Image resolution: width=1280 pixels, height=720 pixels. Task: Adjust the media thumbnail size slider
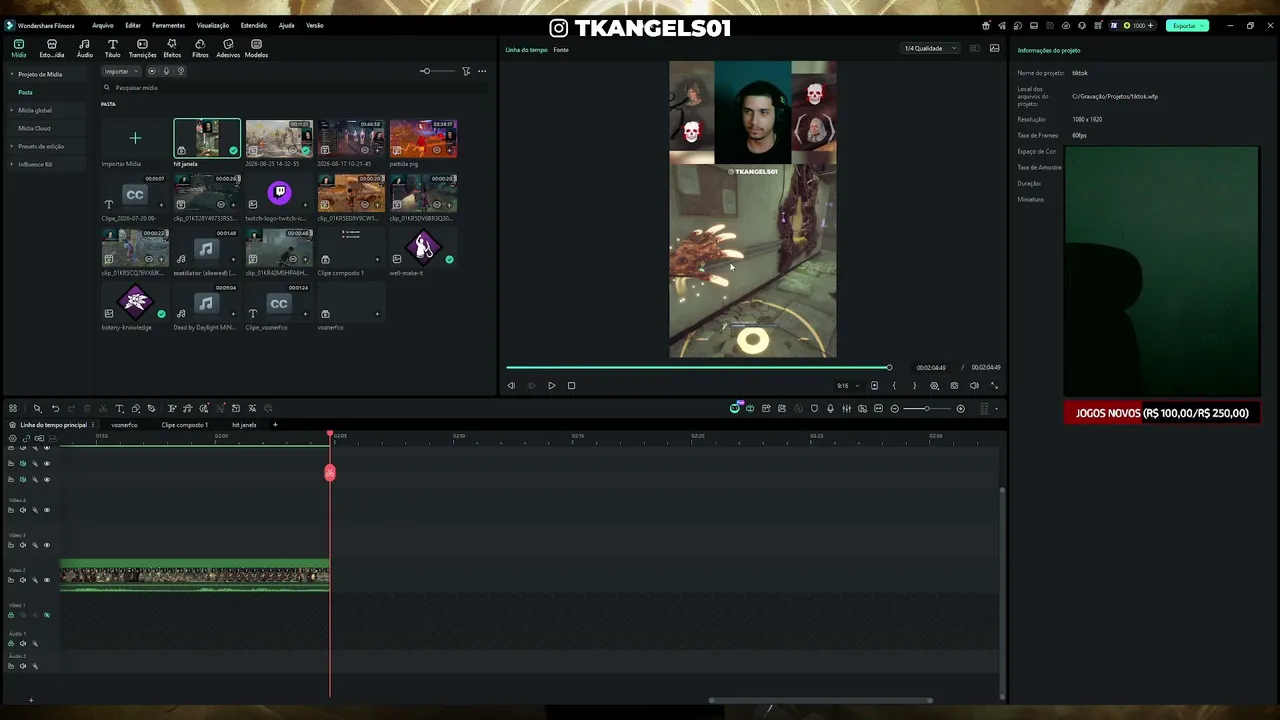pos(438,71)
